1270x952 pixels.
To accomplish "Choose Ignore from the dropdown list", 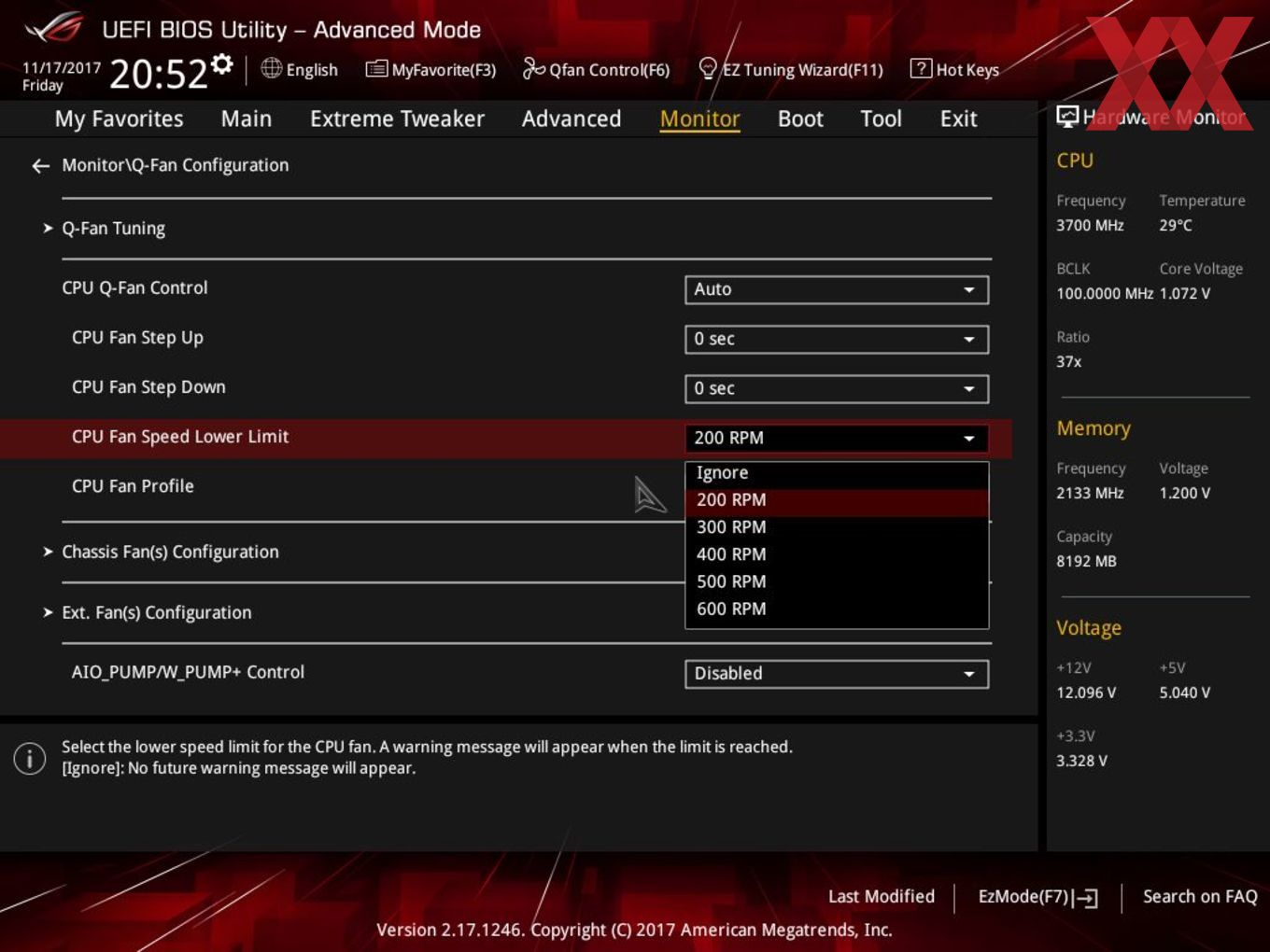I will 837,473.
